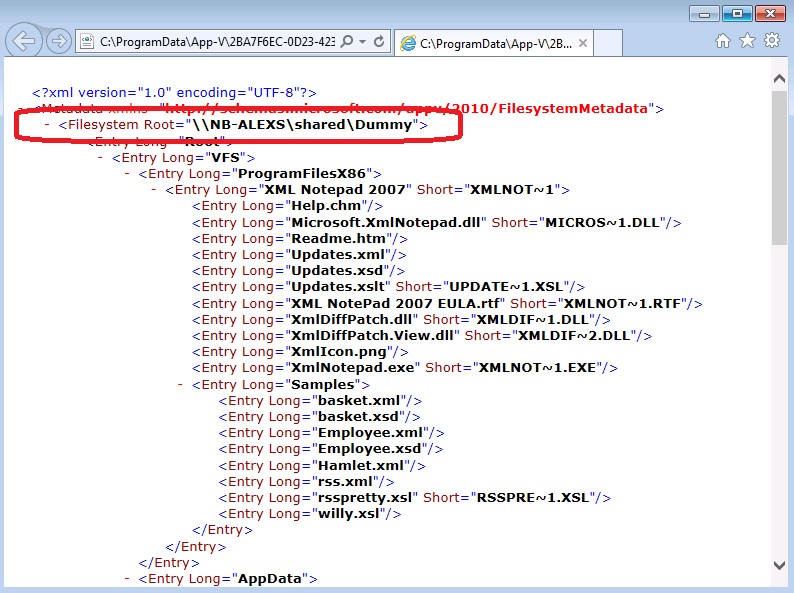This screenshot has width=794, height=593.
Task: Click the XMLNOT~1.EXE short name
Action: (x=537, y=368)
